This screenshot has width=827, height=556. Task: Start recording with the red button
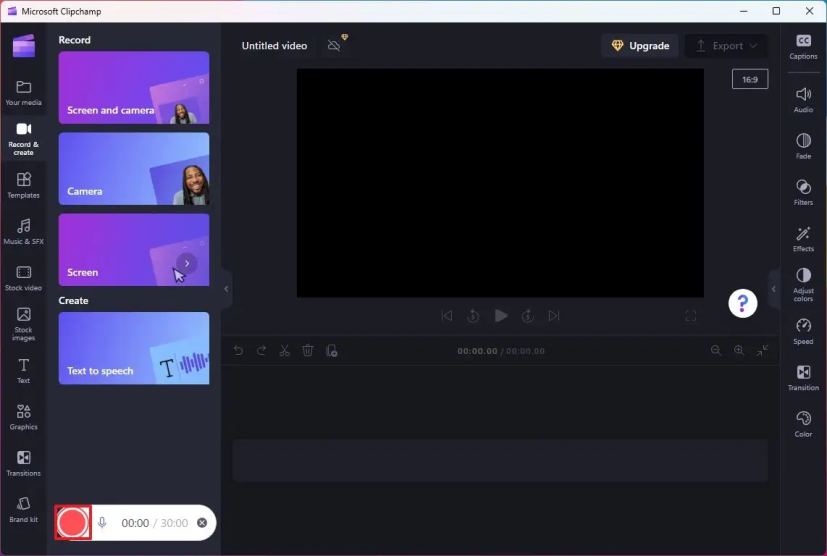pyautogui.click(x=73, y=523)
